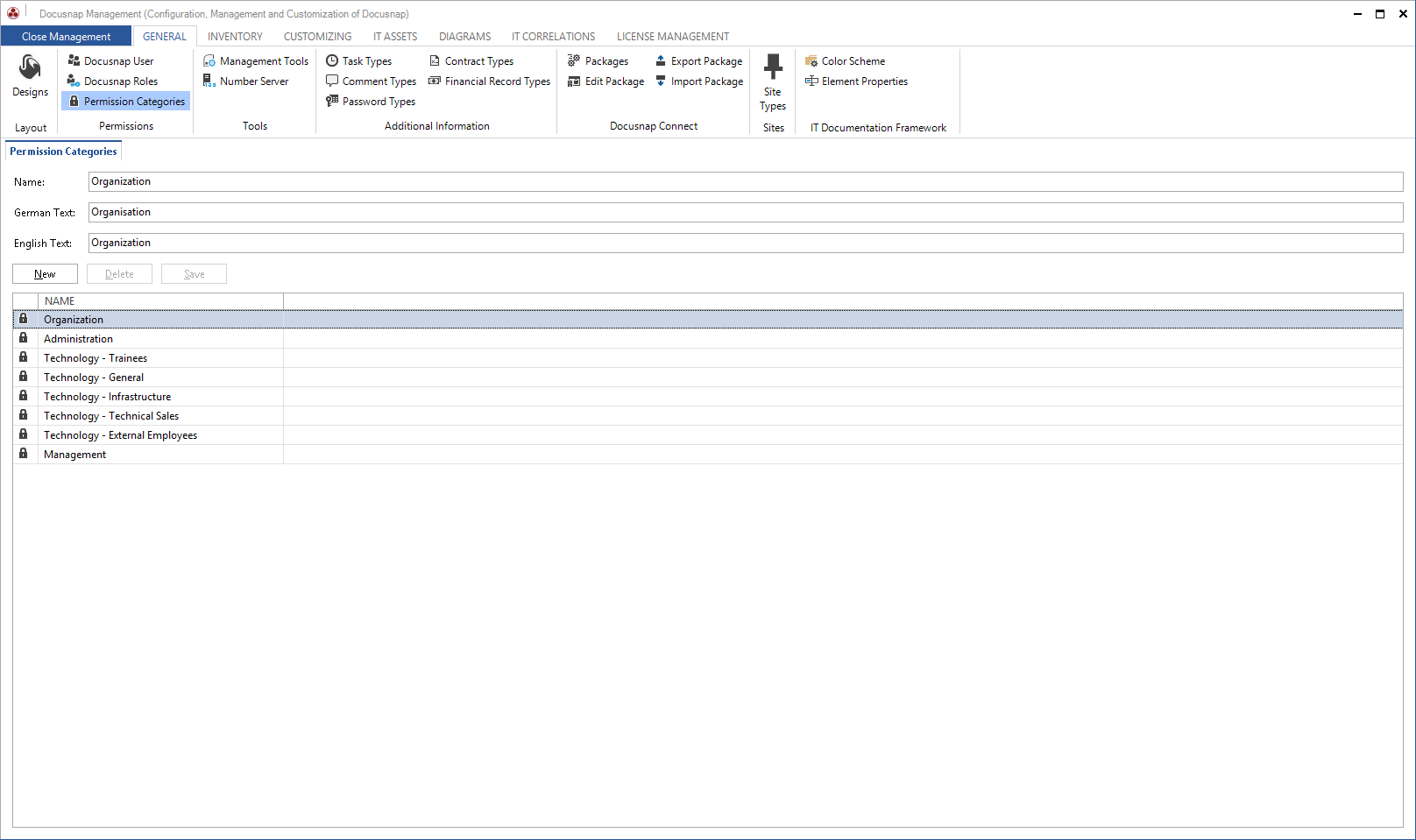Sort by the NAME column header

pos(160,300)
